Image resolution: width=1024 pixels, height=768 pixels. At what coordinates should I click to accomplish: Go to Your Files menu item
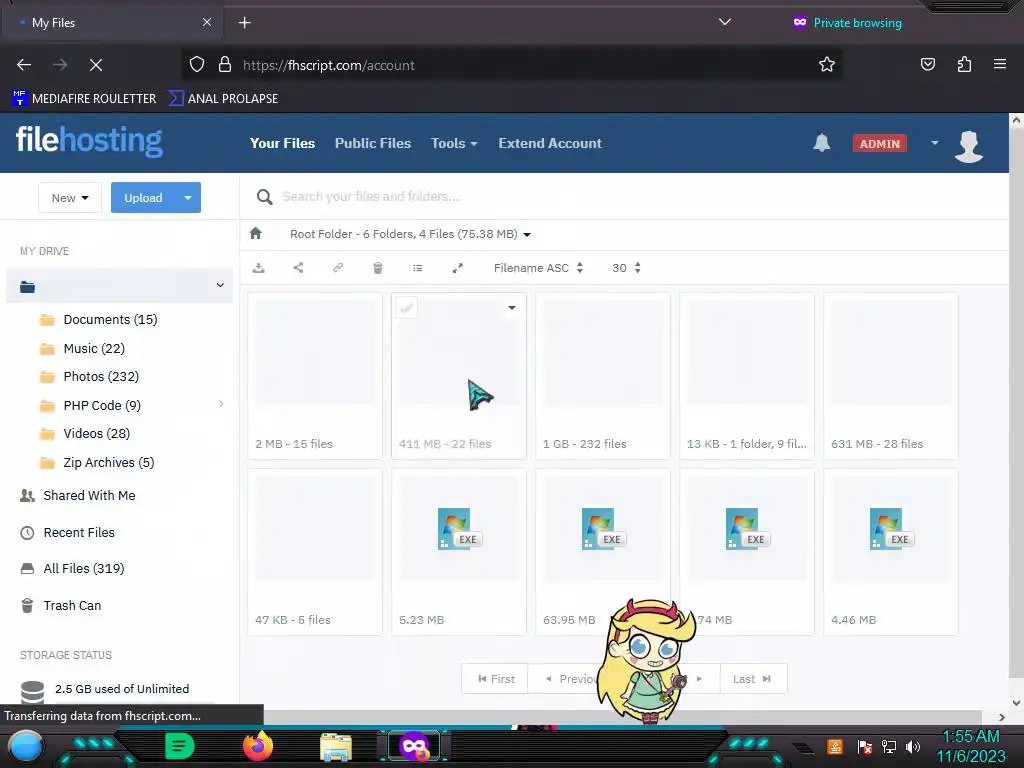[x=282, y=143]
